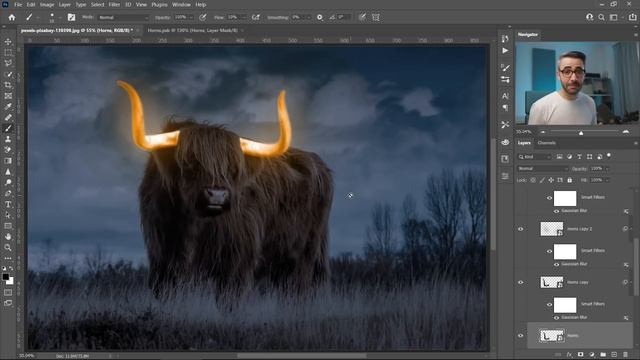Open the brush blending Mode dropdown
This screenshot has height=360, width=640.
pyautogui.click(x=124, y=18)
